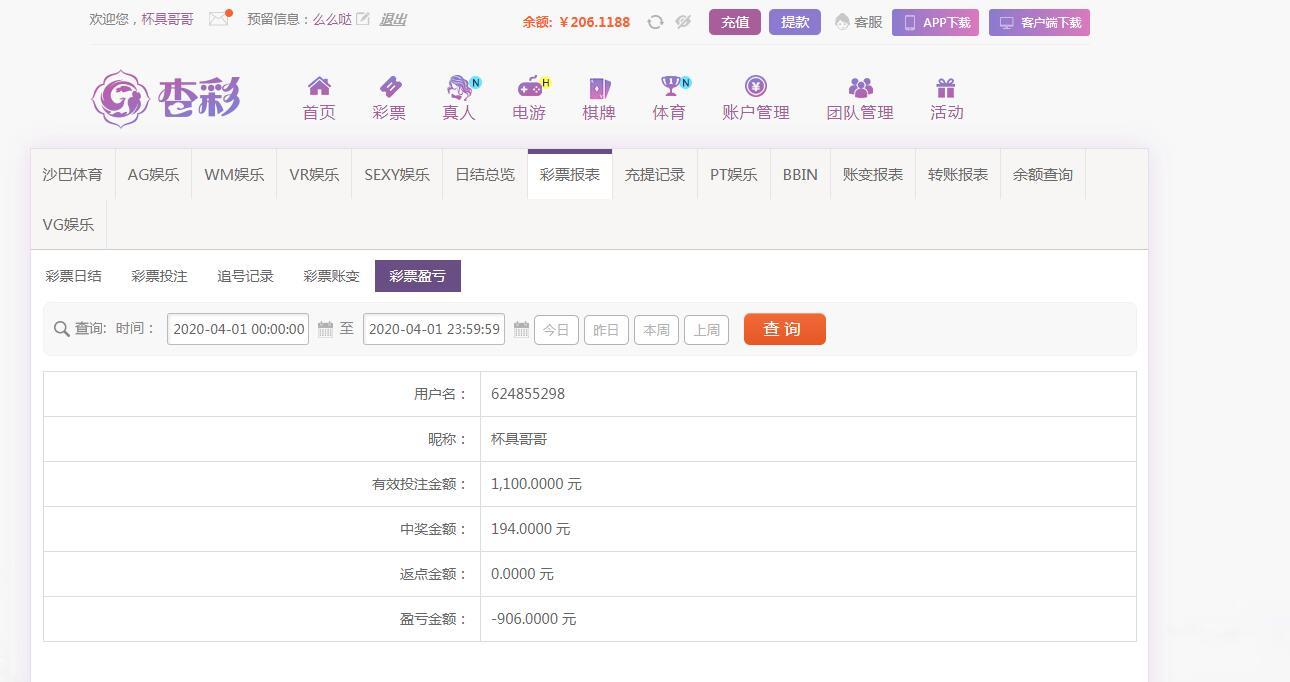Open the 活动 gift box icon

[946, 88]
